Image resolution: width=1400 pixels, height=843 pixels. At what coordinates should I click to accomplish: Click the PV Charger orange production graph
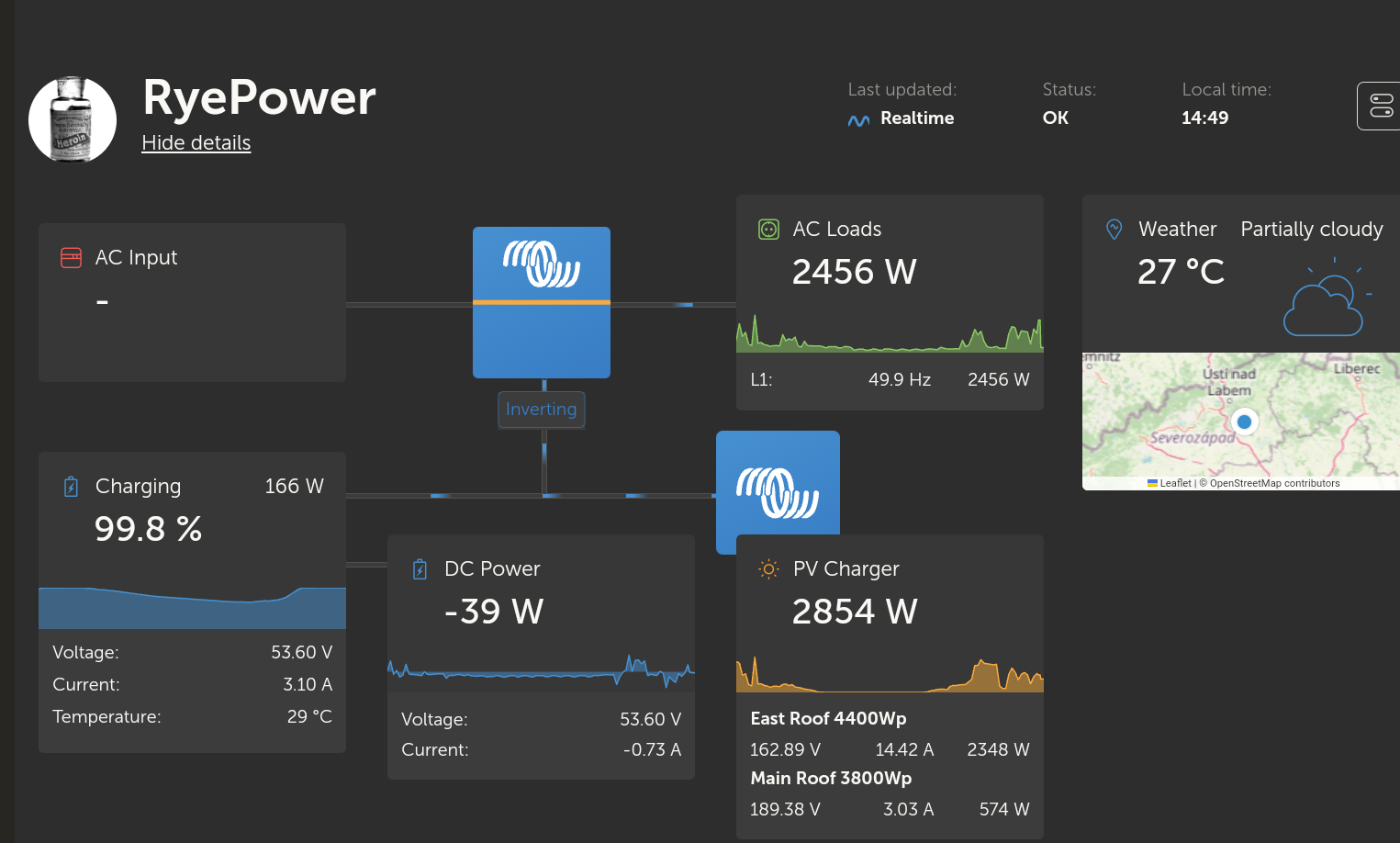click(890, 675)
